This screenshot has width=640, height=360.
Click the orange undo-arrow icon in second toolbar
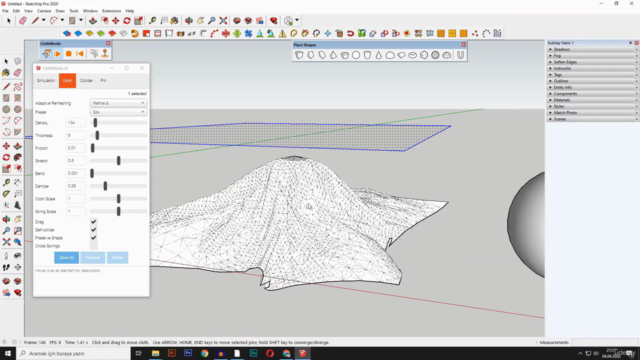pos(135,33)
